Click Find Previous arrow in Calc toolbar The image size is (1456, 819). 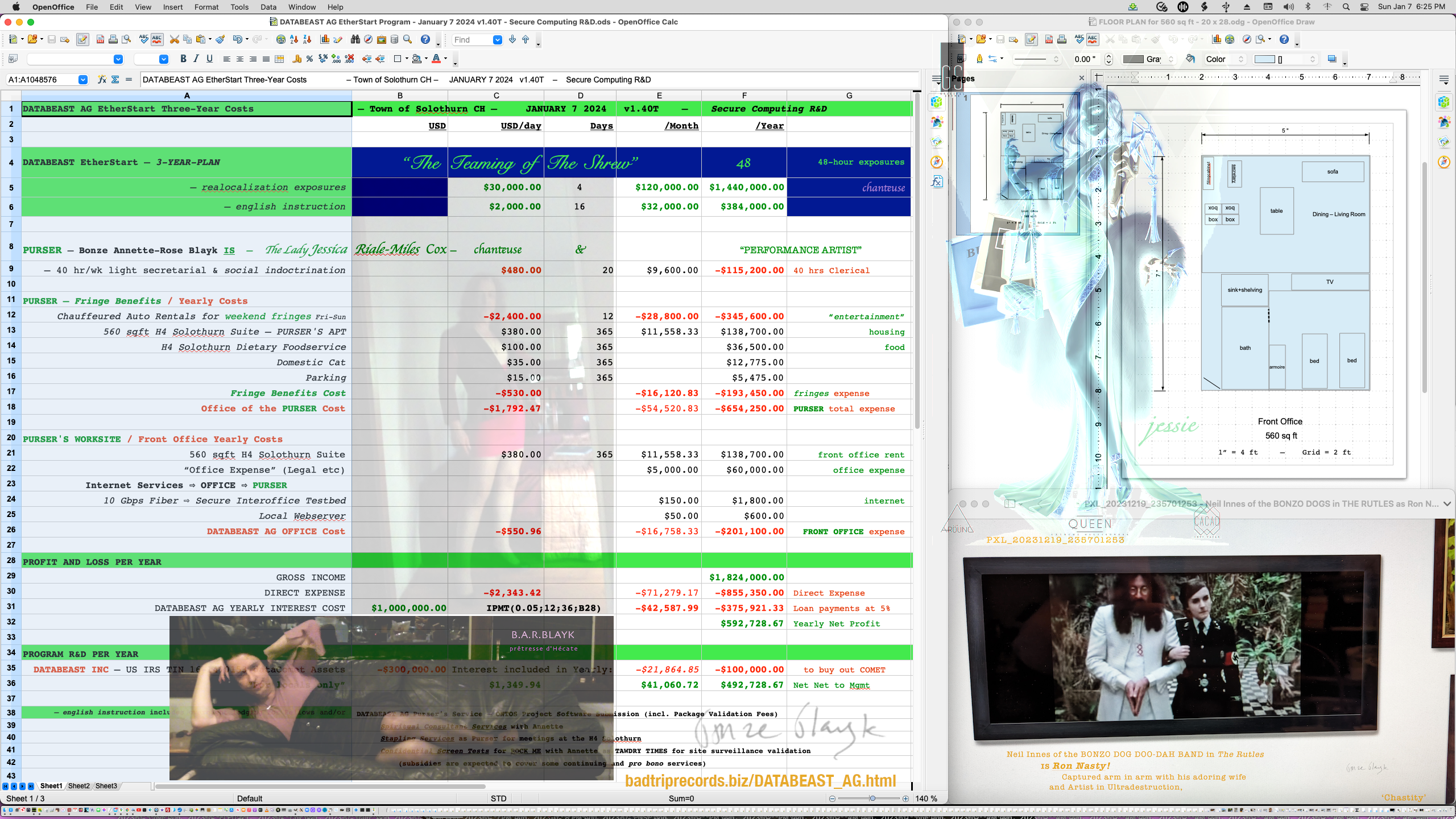pyautogui.click(x=526, y=39)
